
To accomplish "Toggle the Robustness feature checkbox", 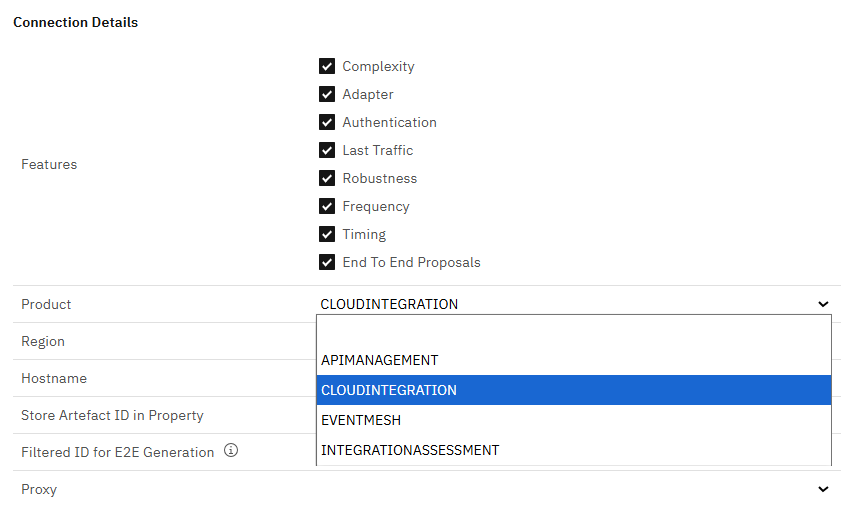I will (x=326, y=179).
